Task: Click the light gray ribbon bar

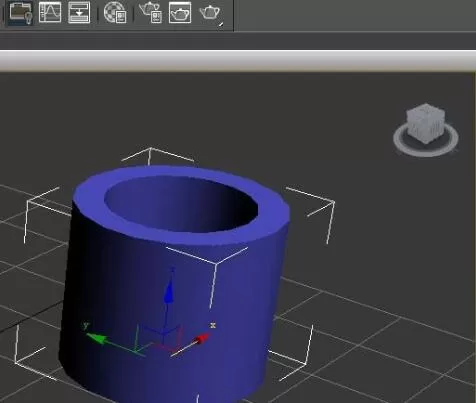Action: 238,61
